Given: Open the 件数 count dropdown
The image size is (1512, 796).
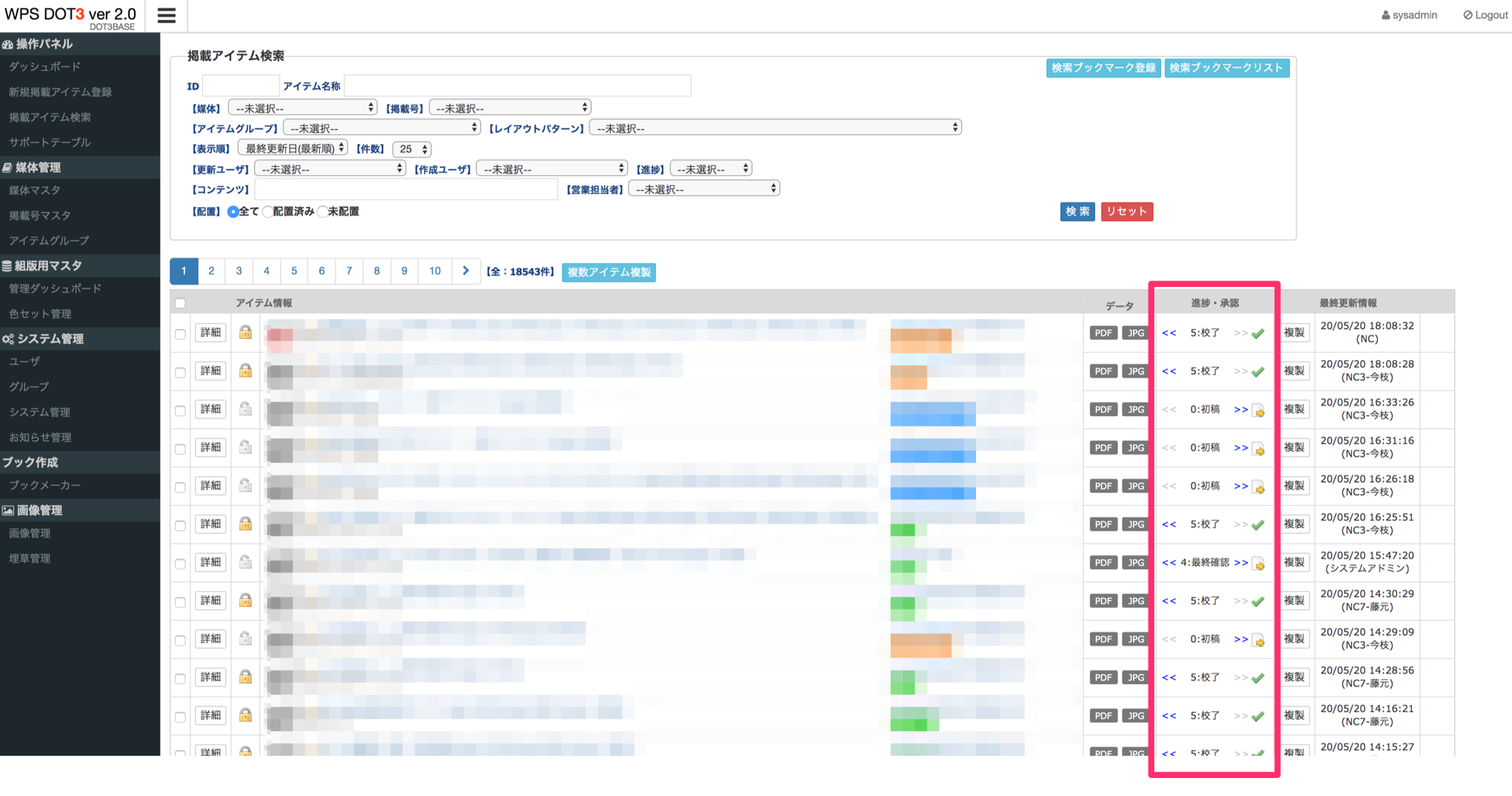Looking at the screenshot, I should click(x=412, y=149).
